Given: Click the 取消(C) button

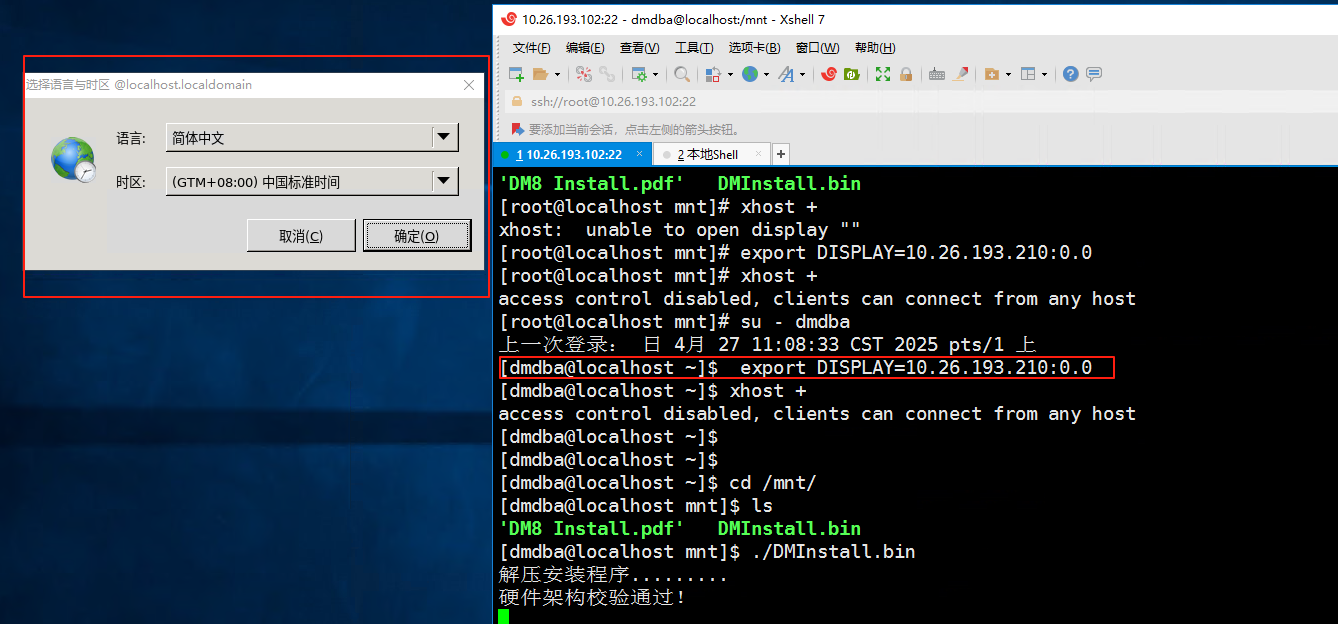Looking at the screenshot, I should point(301,236).
